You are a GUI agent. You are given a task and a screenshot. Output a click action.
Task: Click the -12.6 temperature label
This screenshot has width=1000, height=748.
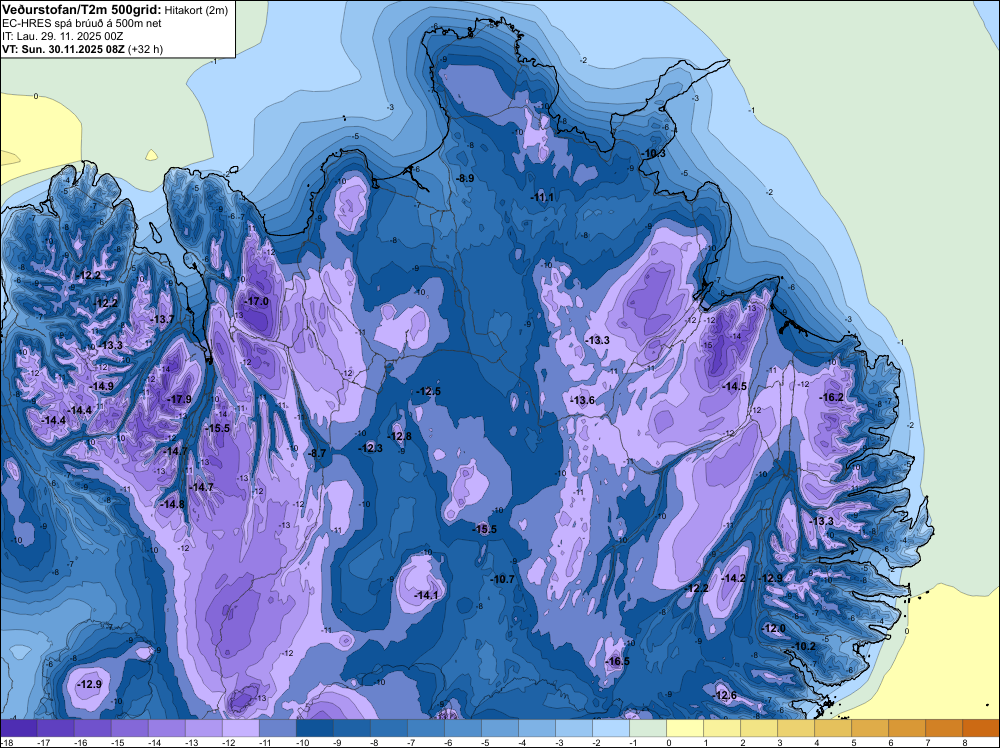point(725,695)
